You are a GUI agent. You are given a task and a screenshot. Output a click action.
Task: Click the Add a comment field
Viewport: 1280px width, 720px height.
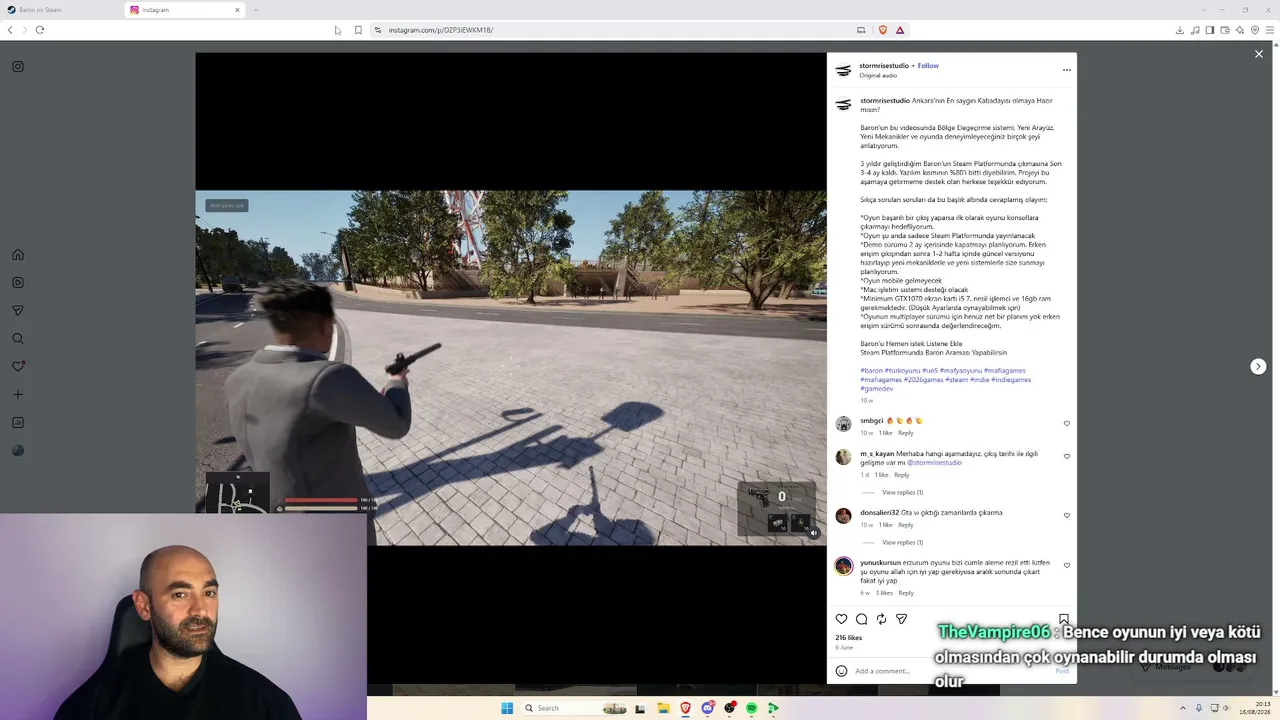pos(950,671)
